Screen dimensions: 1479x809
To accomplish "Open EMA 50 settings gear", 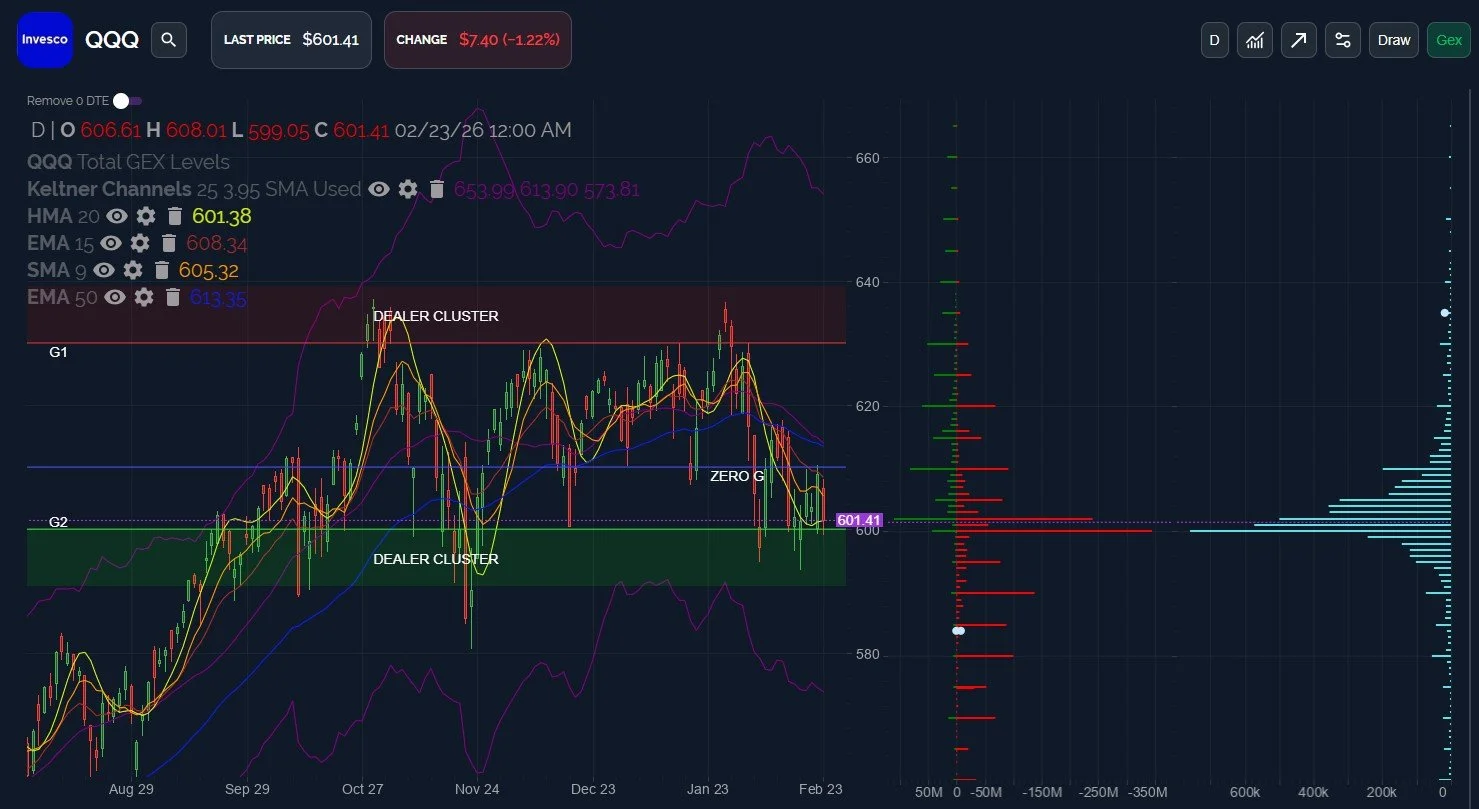I will click(144, 297).
